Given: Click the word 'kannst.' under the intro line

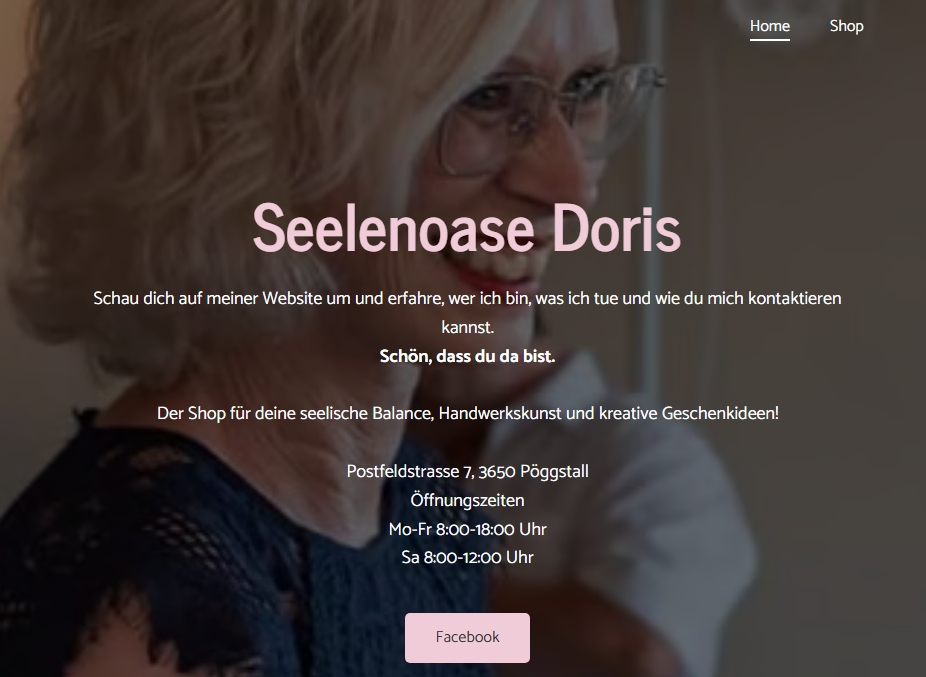Looking at the screenshot, I should pos(467,327).
